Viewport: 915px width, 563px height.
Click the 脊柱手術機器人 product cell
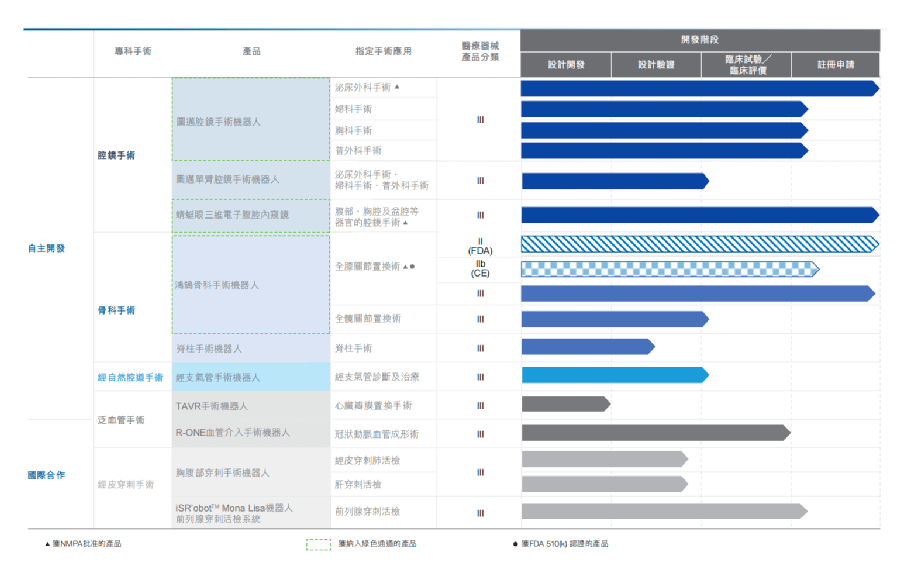[250, 348]
